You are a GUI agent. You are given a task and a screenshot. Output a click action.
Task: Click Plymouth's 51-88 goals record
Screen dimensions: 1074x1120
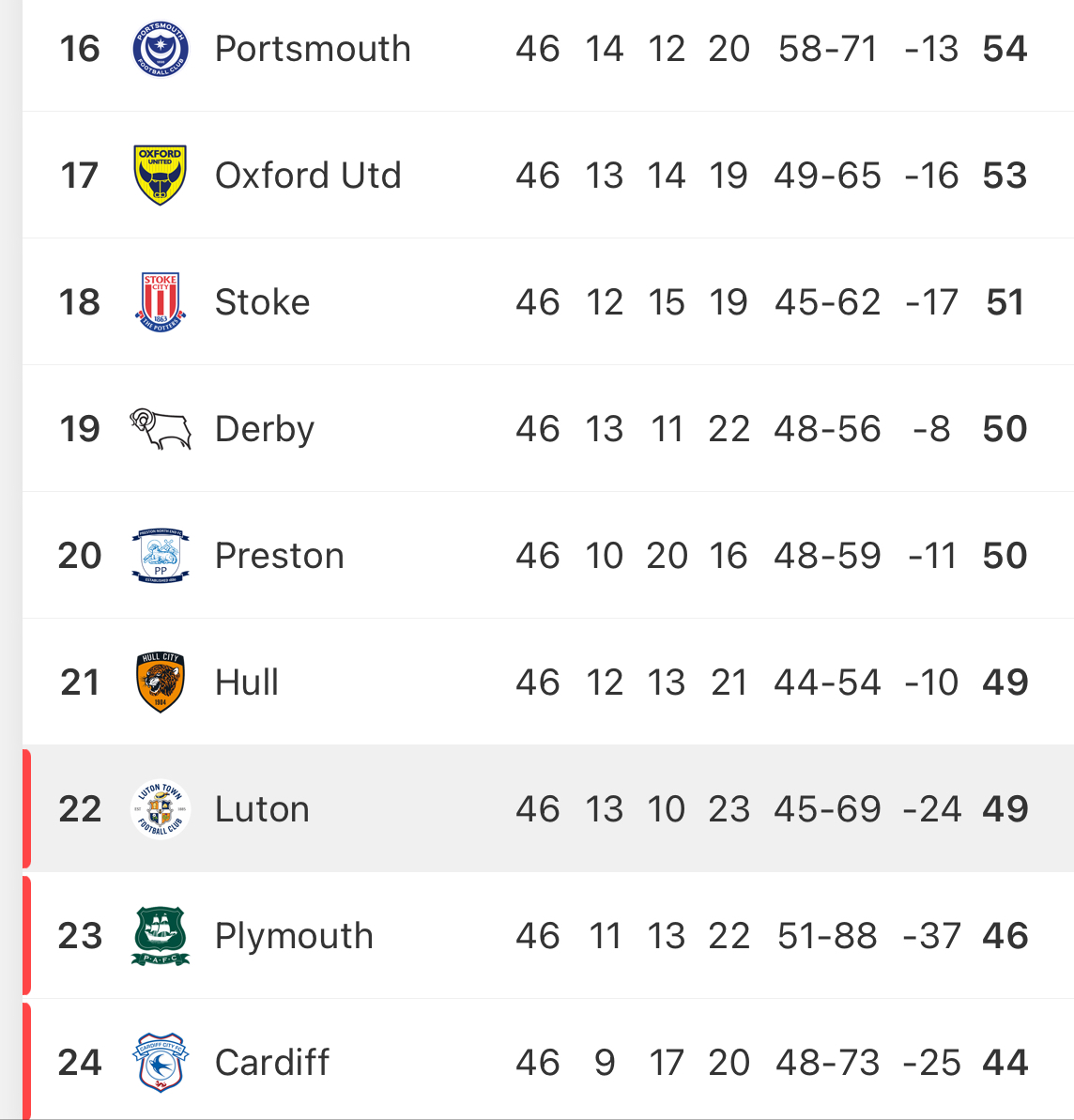pos(827,936)
